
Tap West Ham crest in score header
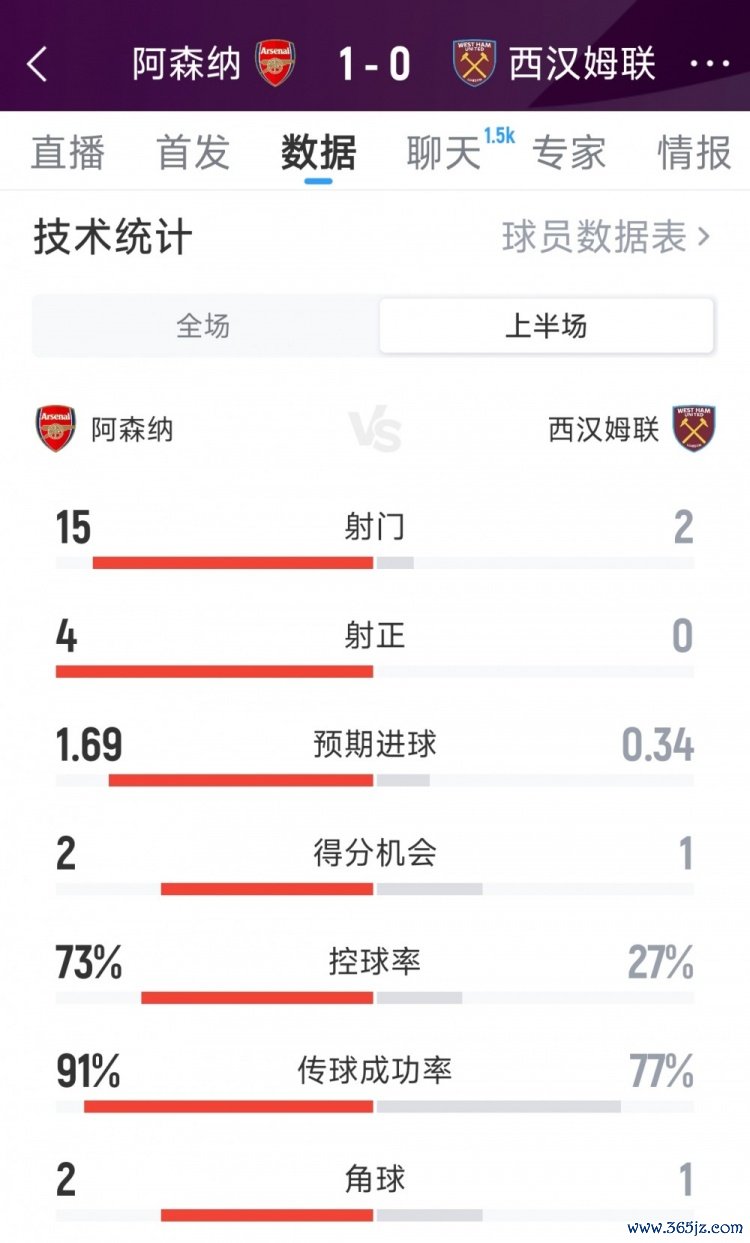pos(474,63)
